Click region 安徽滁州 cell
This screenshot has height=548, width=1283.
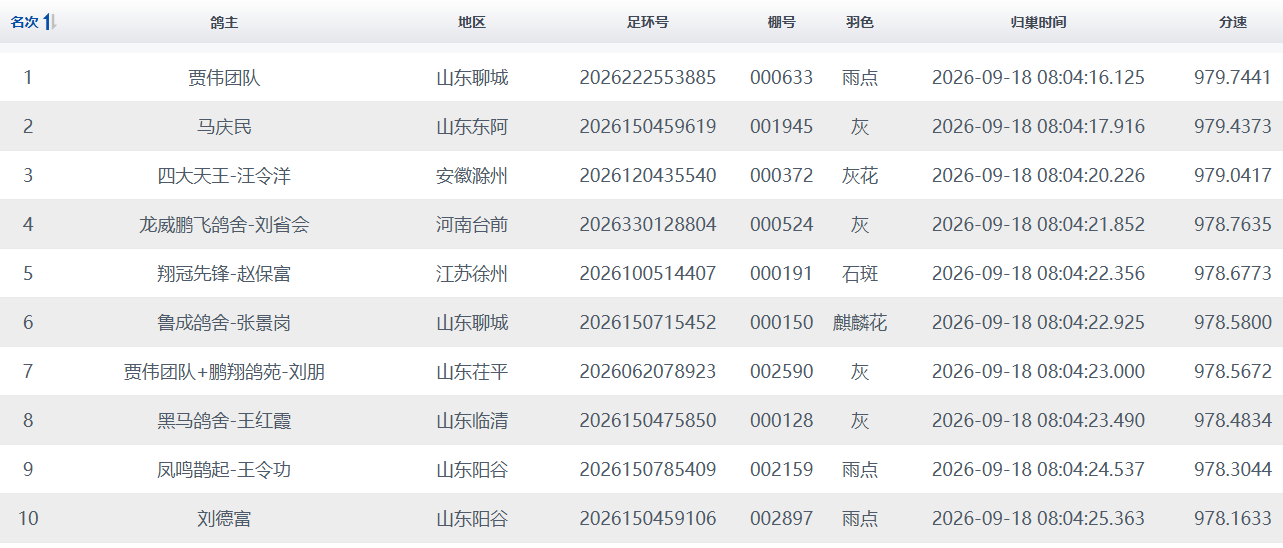tap(472, 175)
